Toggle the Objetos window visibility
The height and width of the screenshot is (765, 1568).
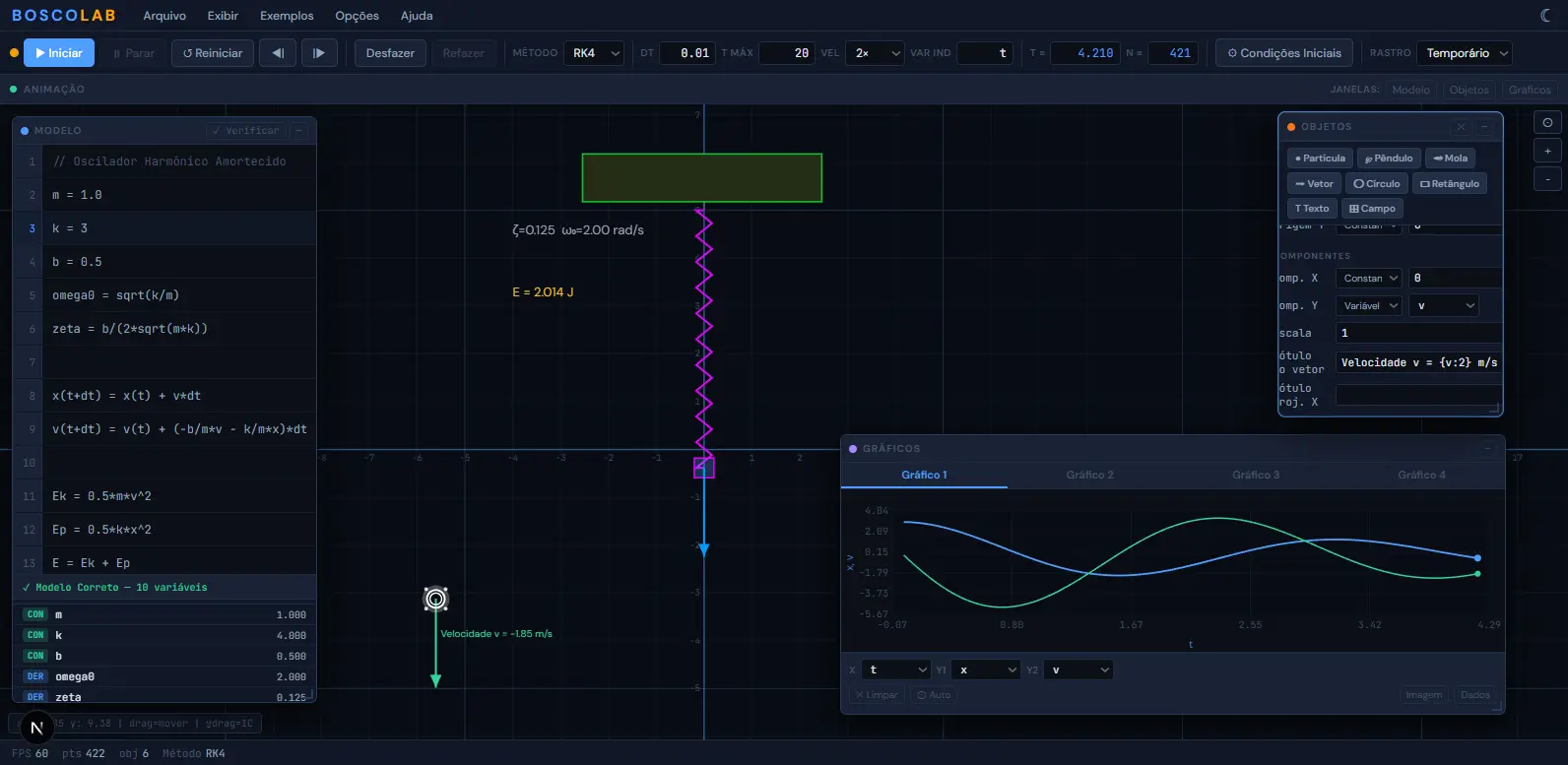point(1469,90)
